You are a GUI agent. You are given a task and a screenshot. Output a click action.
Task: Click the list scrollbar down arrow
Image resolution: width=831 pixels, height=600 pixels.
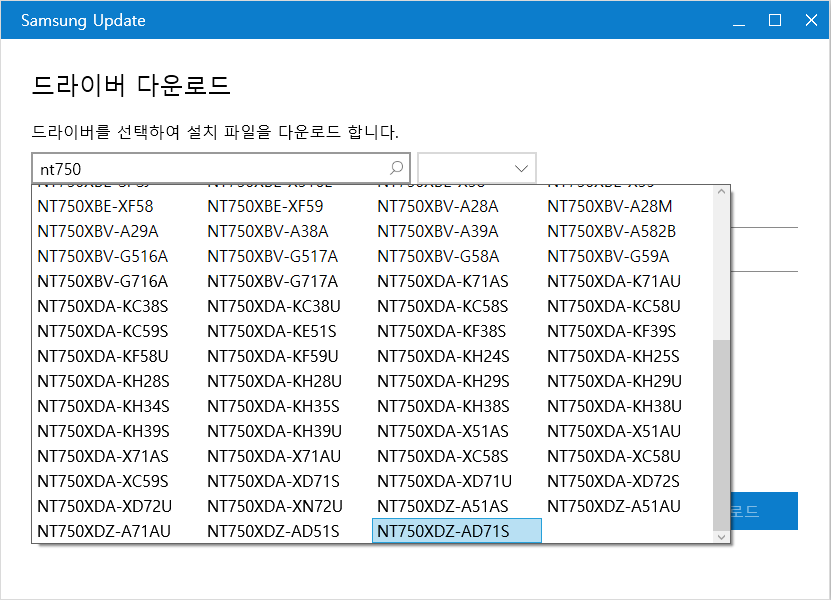click(x=721, y=536)
